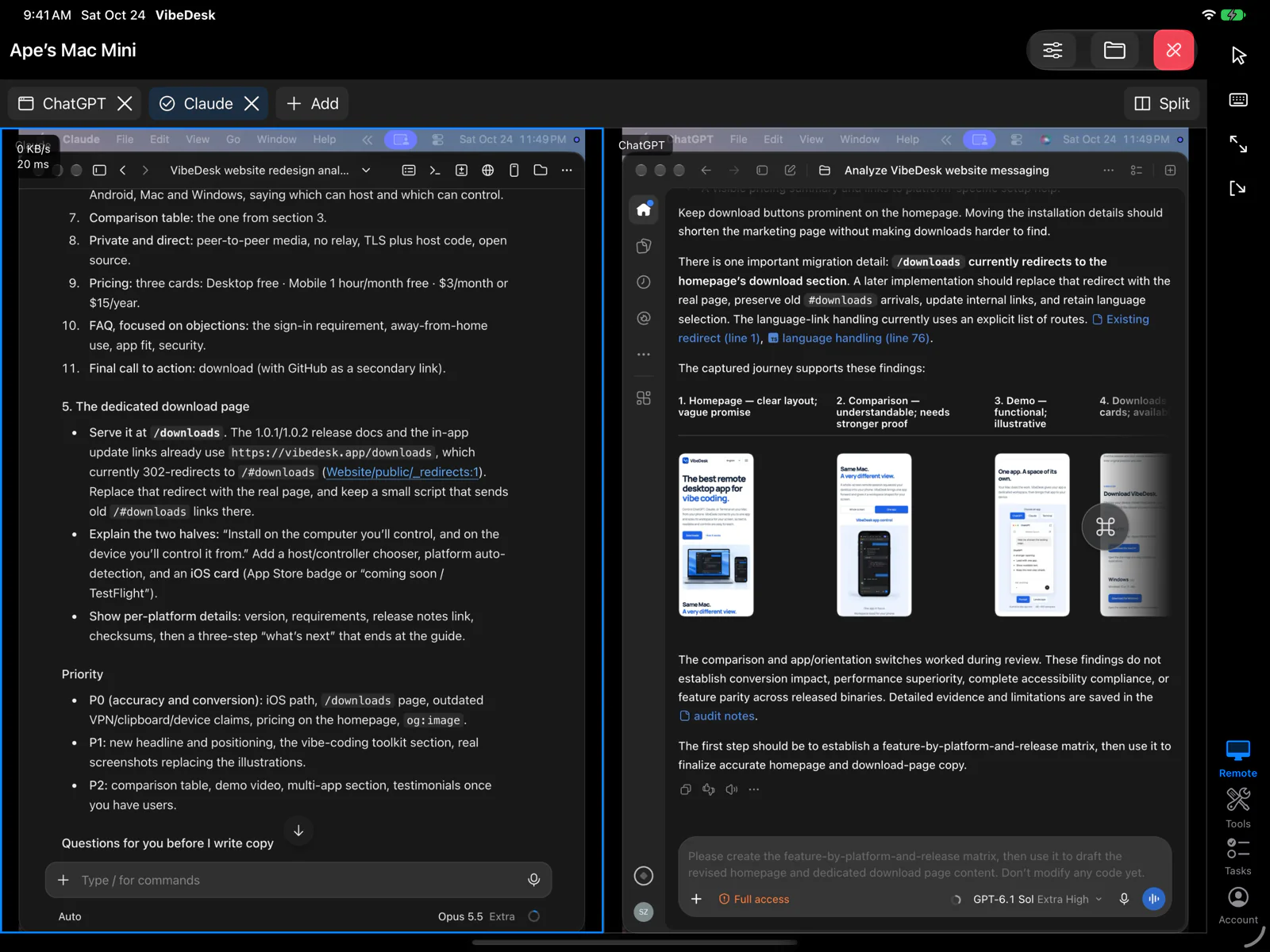Open list view icon in Claude toolbar
The image size is (1270, 952).
[x=409, y=170]
